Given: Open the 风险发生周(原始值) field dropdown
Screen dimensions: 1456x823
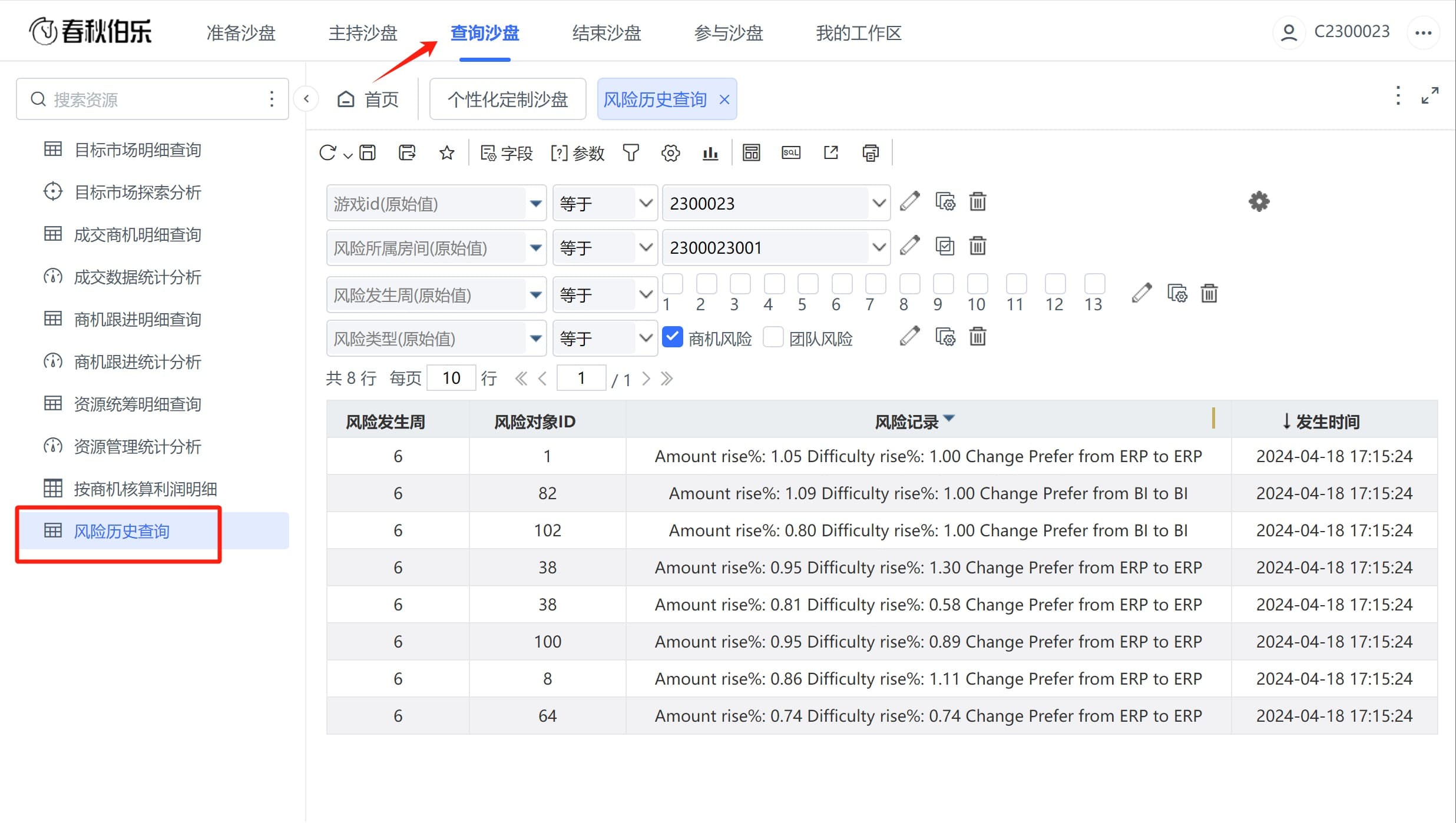Looking at the screenshot, I should [436, 294].
